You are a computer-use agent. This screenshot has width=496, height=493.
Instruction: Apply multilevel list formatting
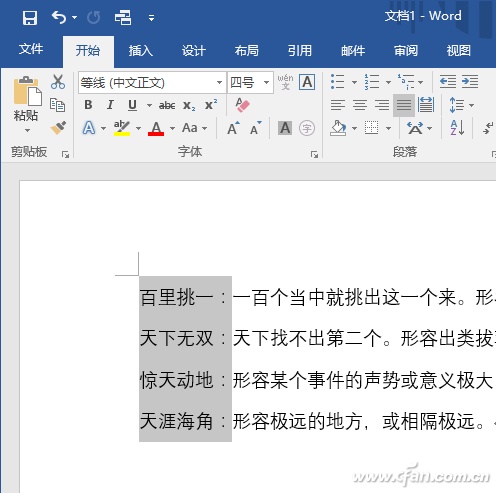click(406, 82)
